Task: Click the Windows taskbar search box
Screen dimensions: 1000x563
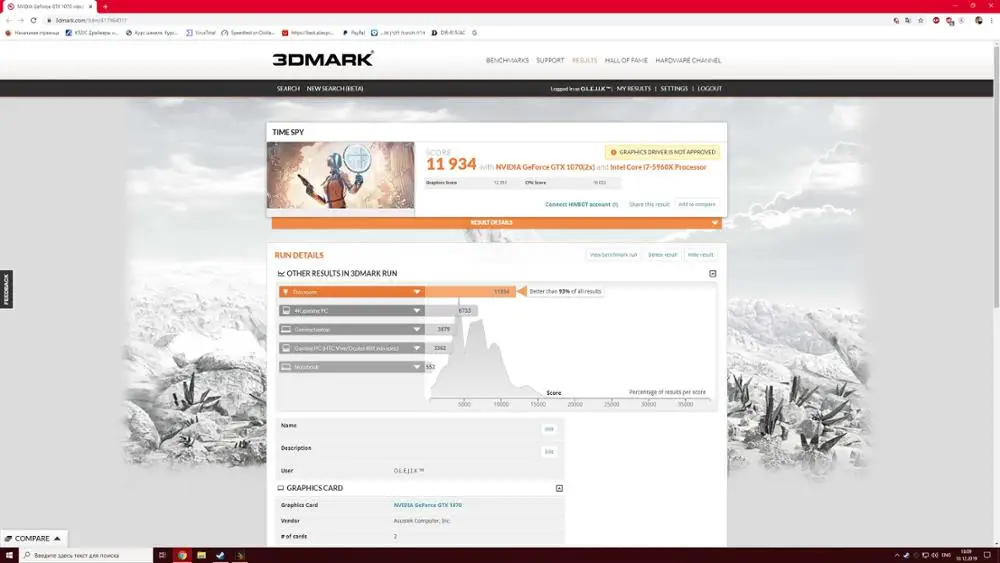Action: [x=86, y=555]
